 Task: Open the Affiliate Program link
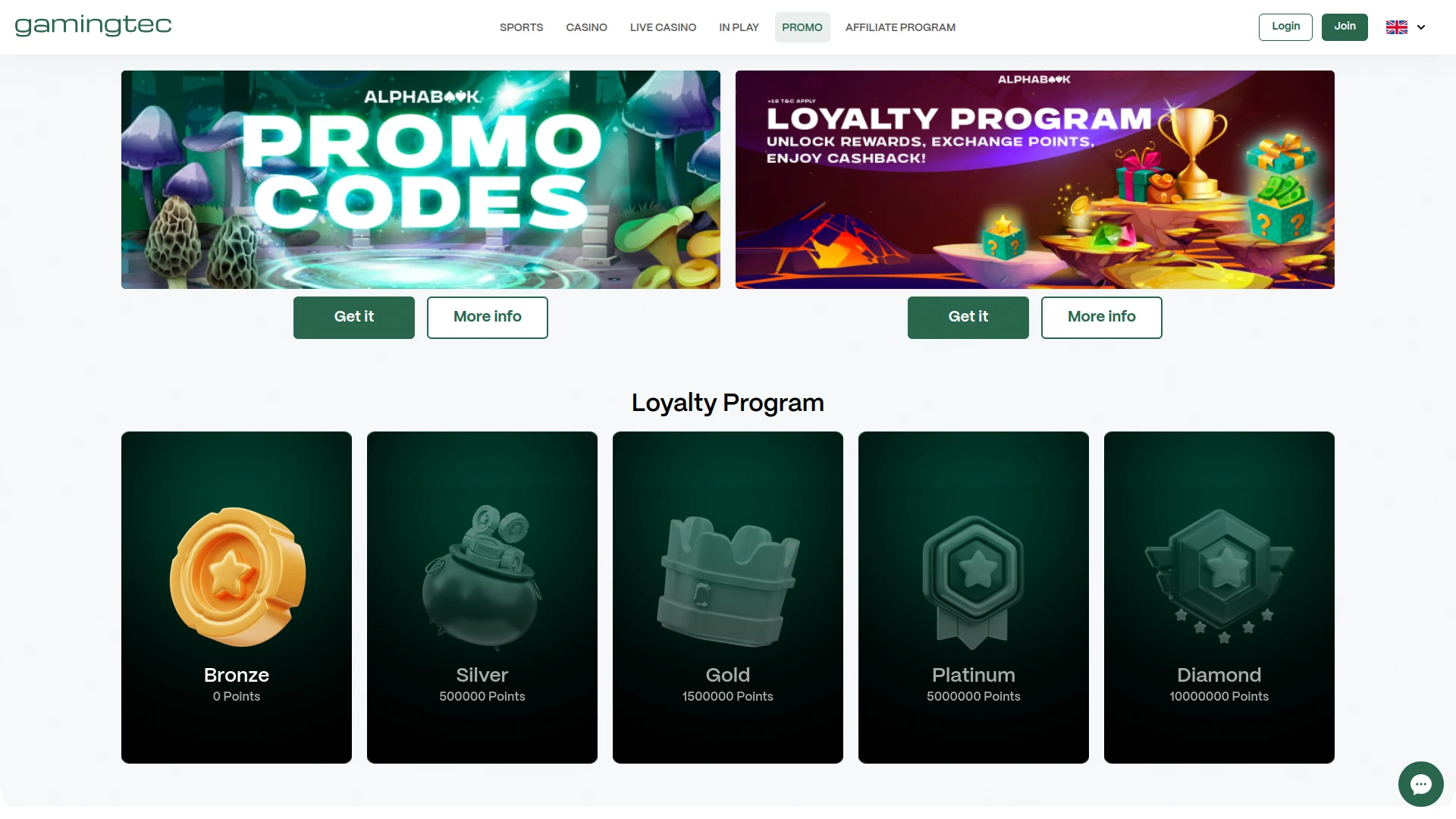tap(900, 27)
